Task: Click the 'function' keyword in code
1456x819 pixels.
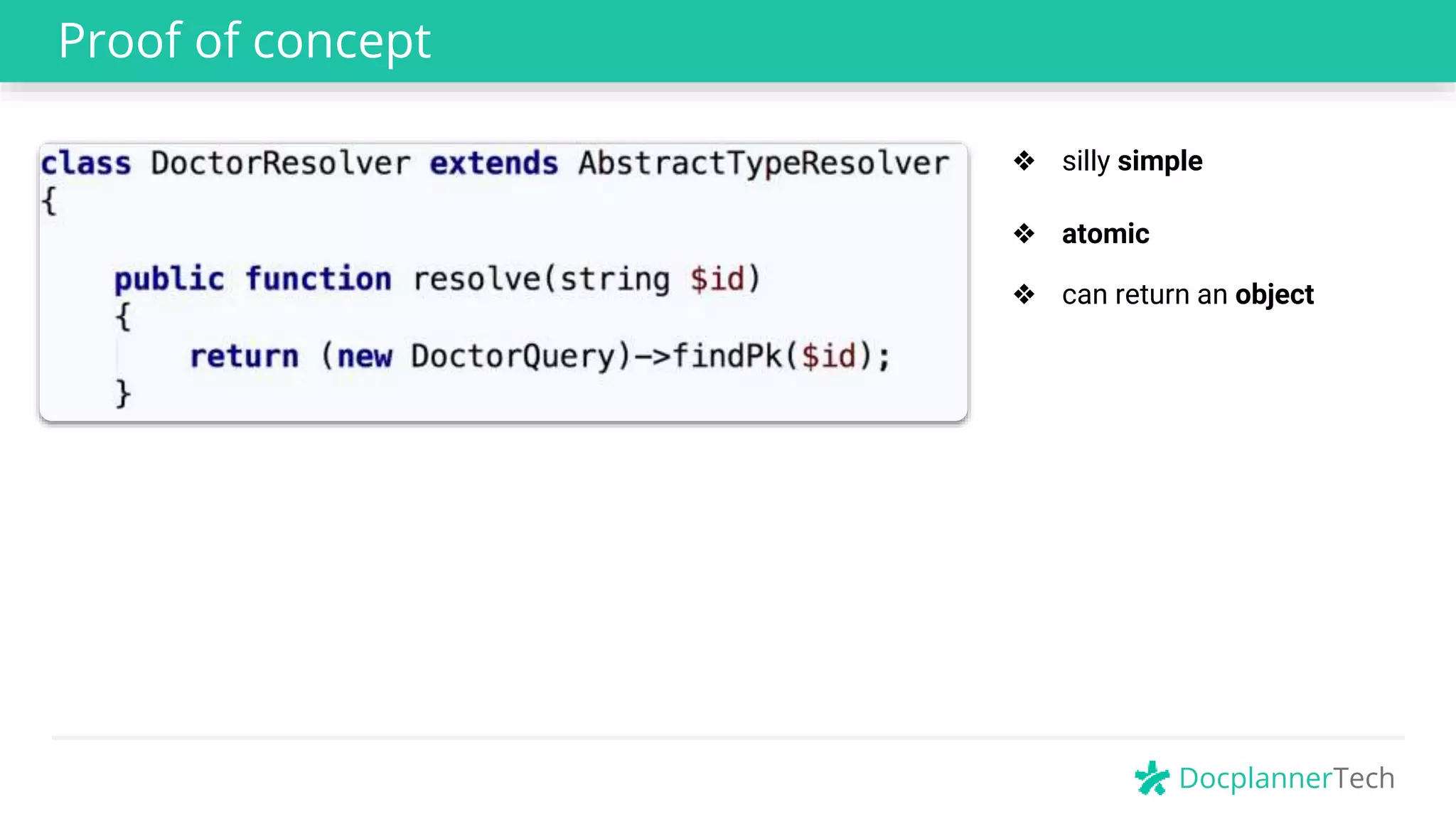Action: [318, 278]
